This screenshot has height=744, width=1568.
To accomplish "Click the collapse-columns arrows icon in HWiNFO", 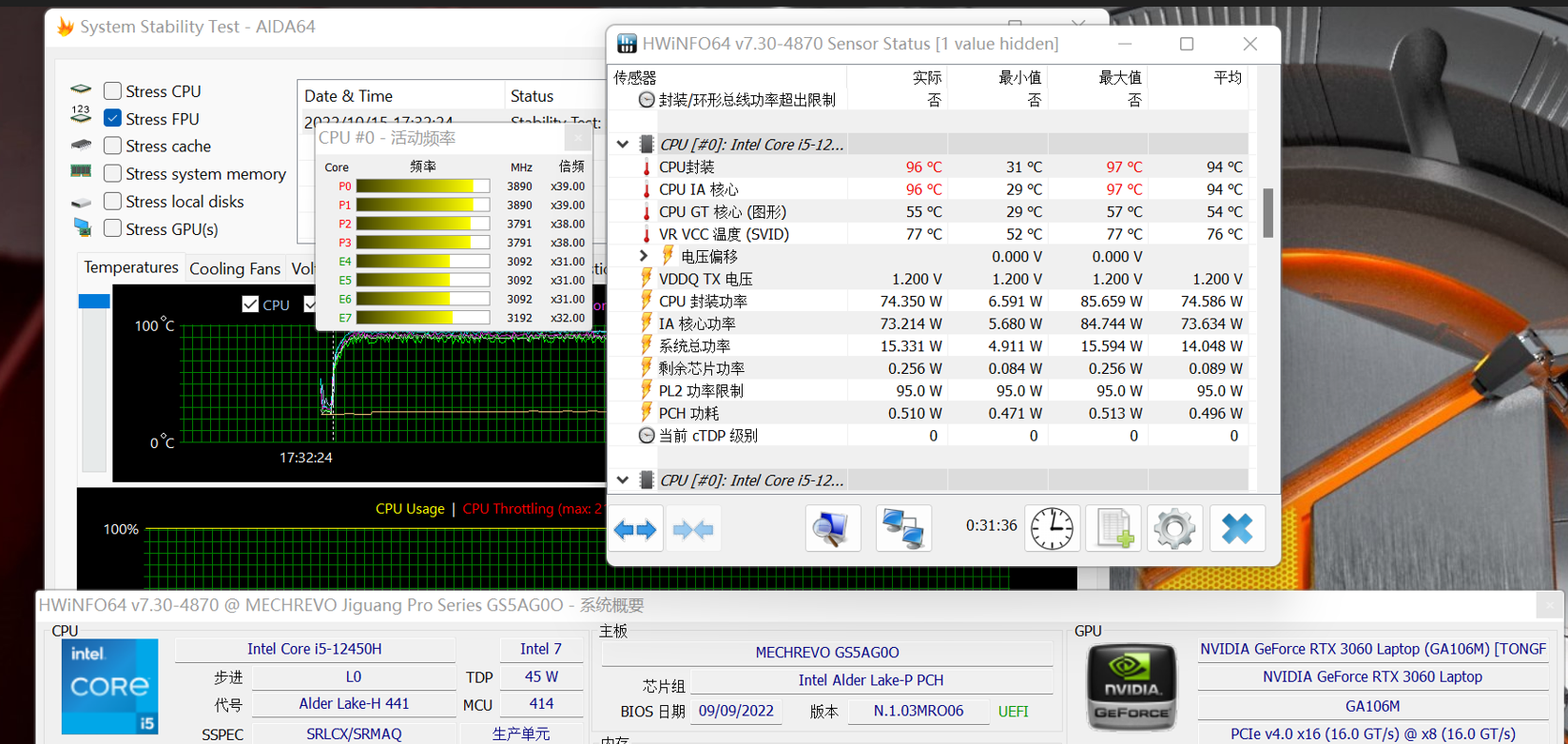I will click(x=693, y=529).
